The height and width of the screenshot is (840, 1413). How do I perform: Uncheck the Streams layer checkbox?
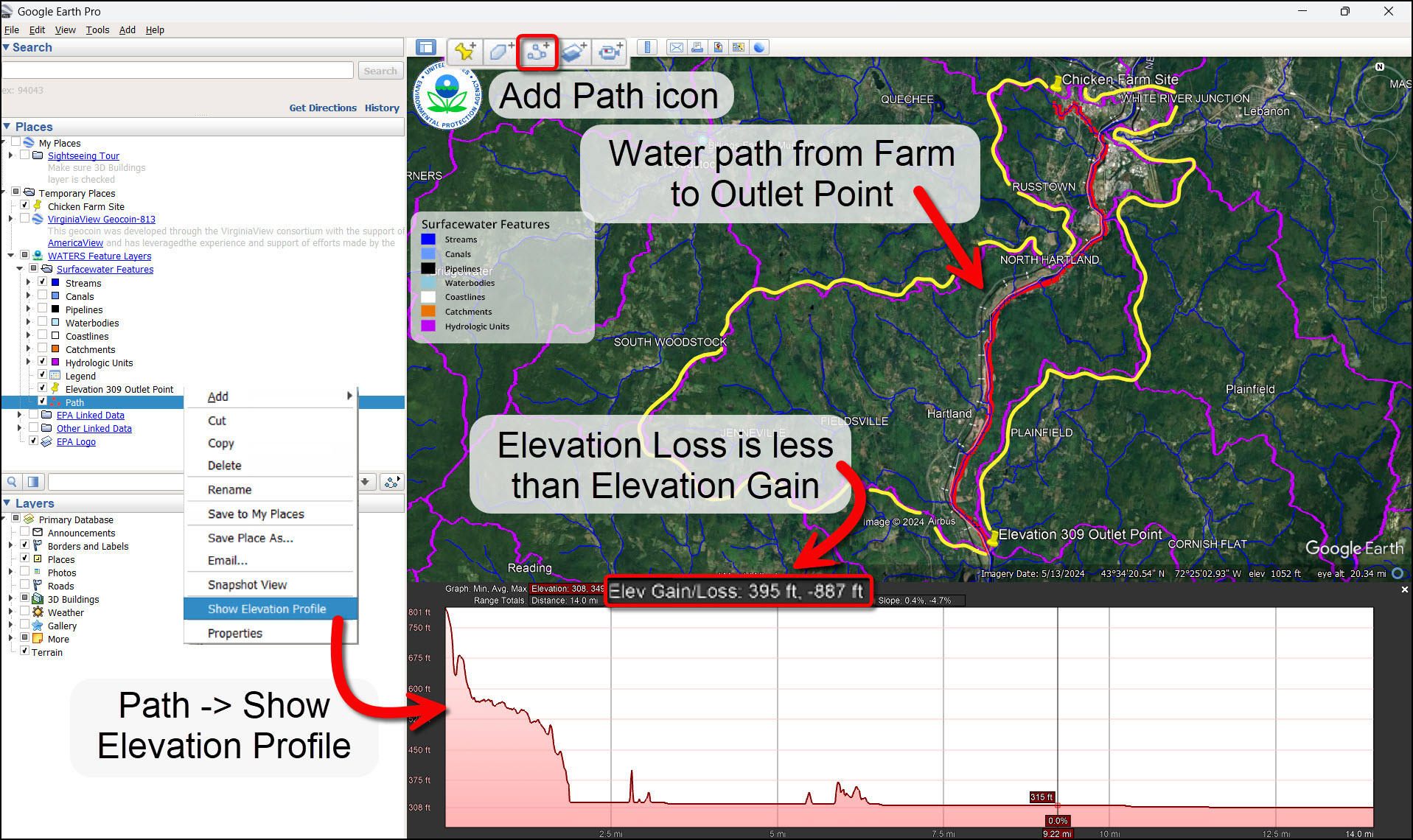[43, 282]
